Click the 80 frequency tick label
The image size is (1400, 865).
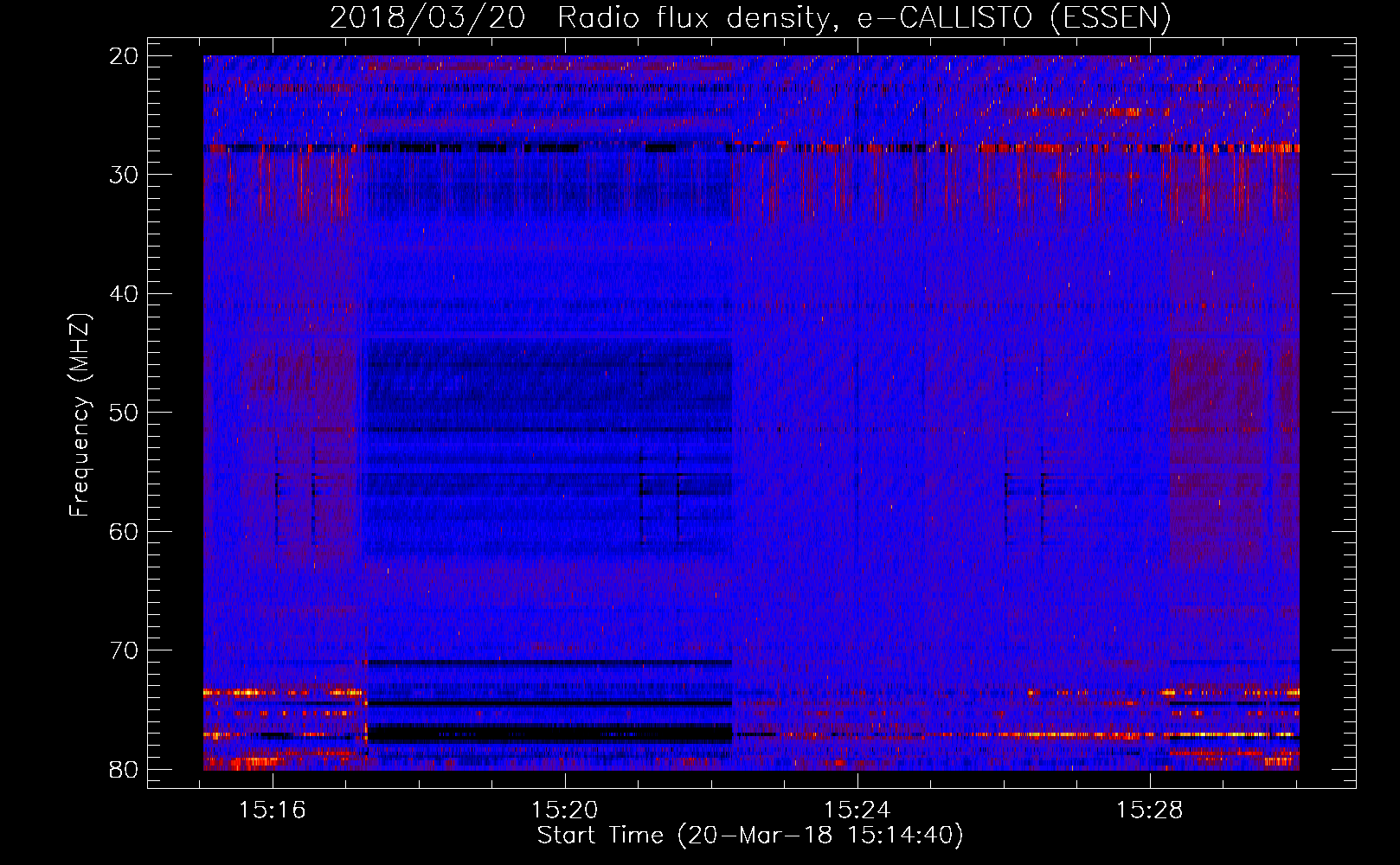(124, 769)
